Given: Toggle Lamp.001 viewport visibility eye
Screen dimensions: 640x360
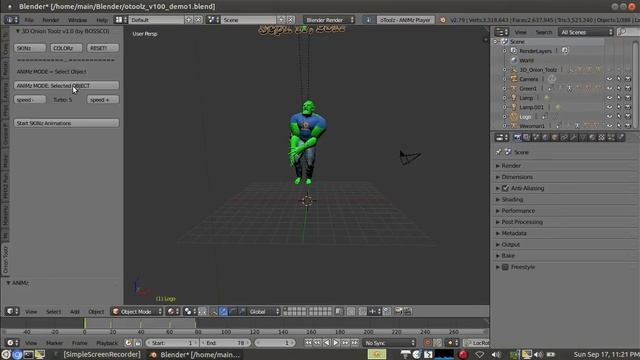Looking at the screenshot, I should [x=609, y=107].
